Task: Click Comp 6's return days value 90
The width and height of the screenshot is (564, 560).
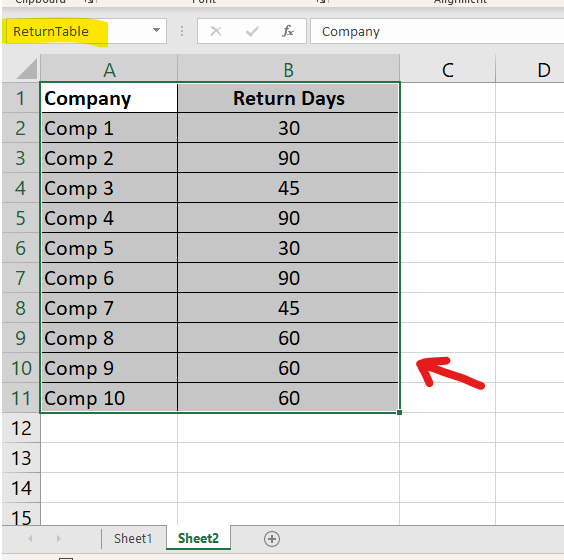Action: pos(288,278)
